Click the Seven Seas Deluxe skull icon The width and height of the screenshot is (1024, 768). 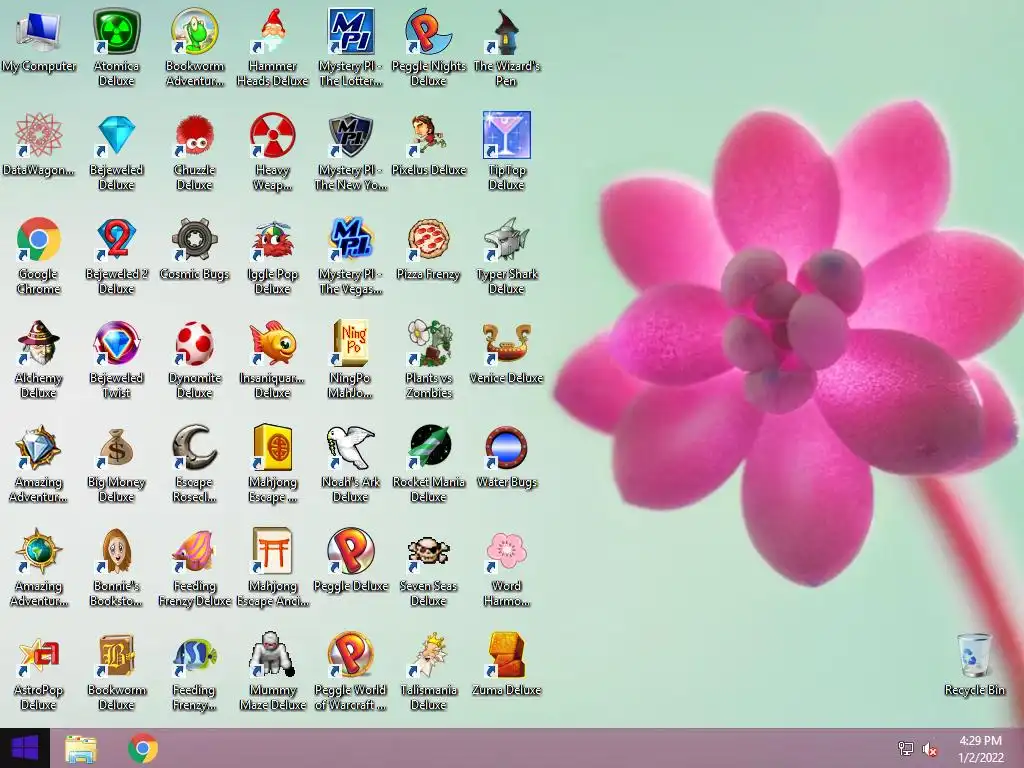[x=428, y=551]
